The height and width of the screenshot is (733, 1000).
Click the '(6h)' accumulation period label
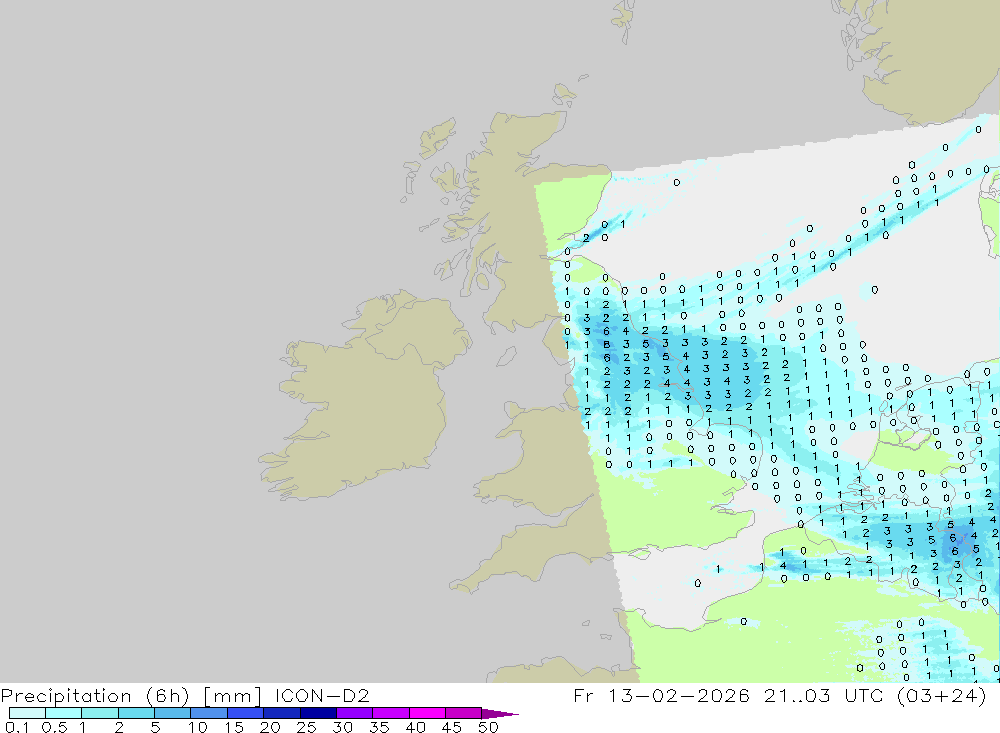pos(168,696)
